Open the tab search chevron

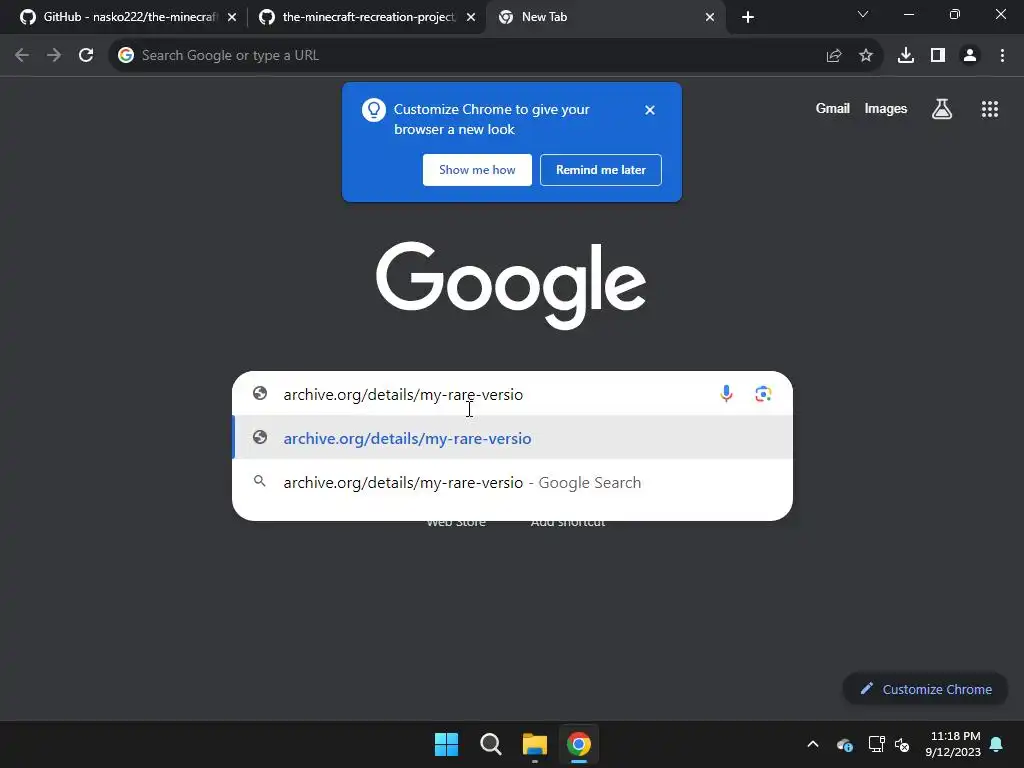tap(863, 14)
